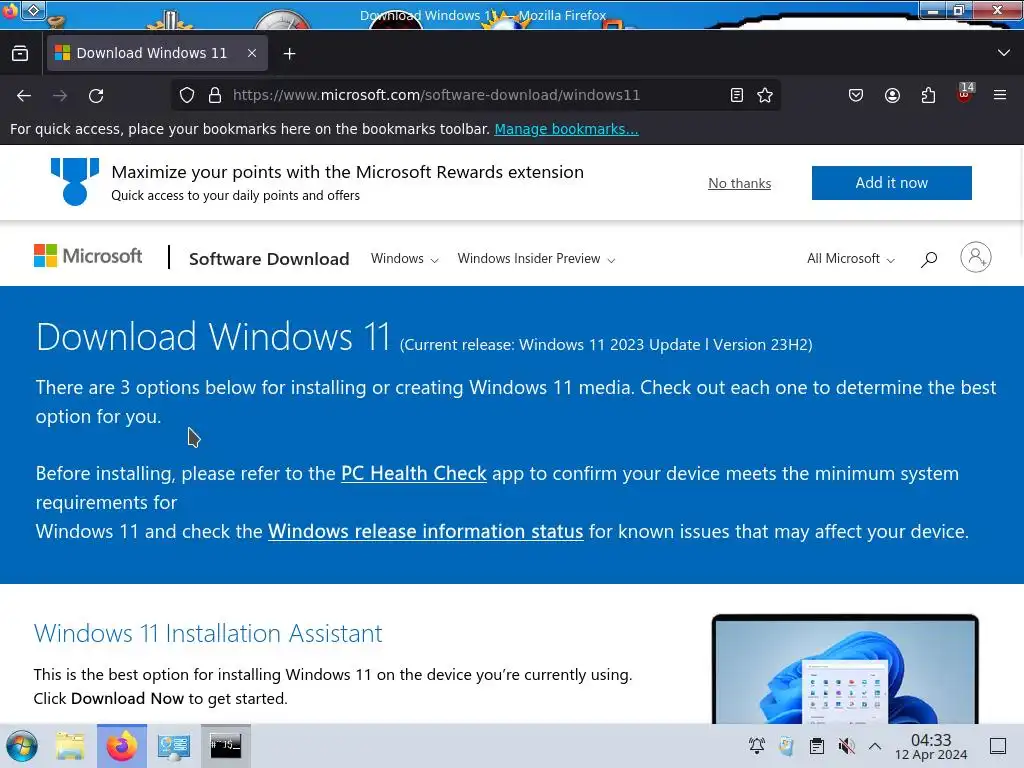Image resolution: width=1024 pixels, height=768 pixels.
Task: Switch to Firefox on the taskbar
Action: (x=122, y=746)
